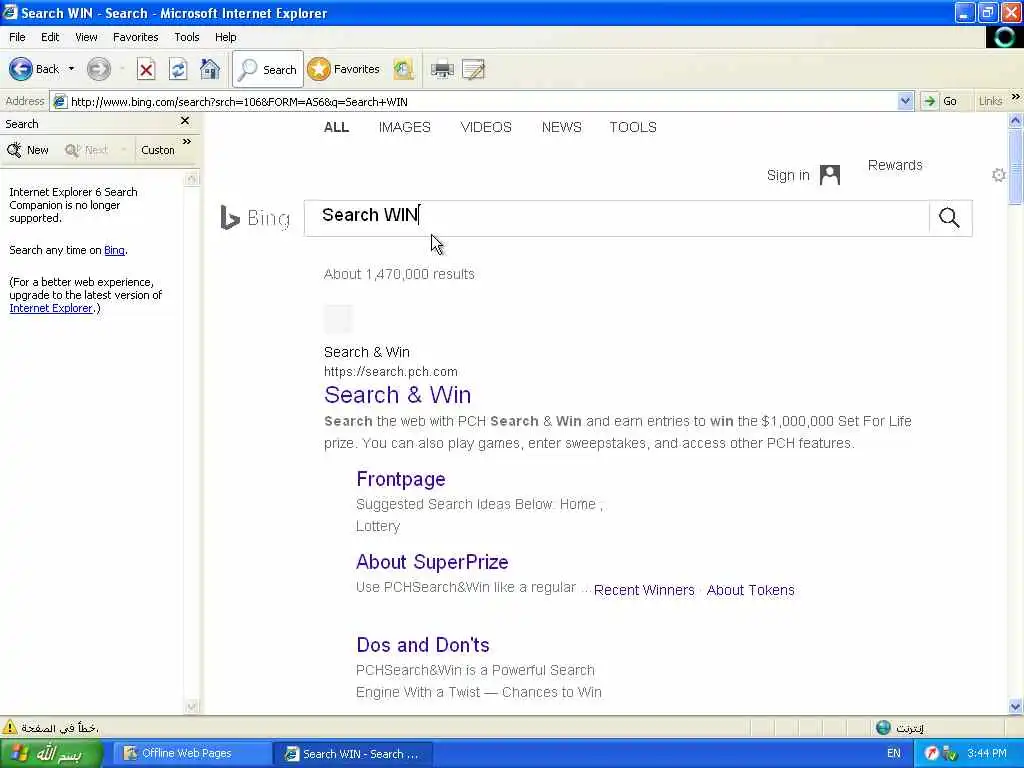
Task: Open the Recent Winners link
Action: [644, 590]
